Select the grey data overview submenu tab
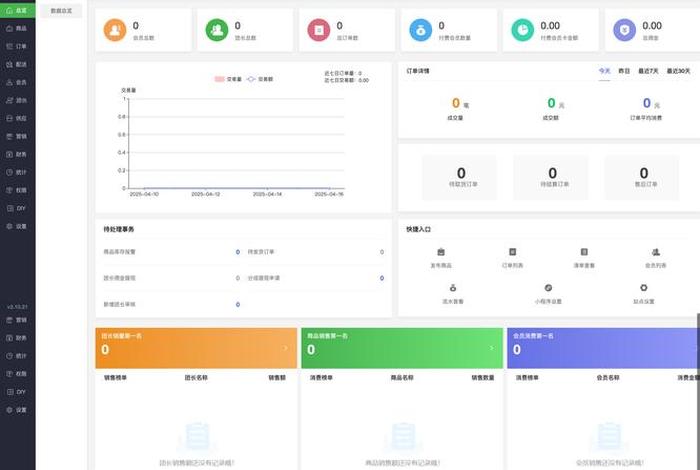This screenshot has width=700, height=470. (x=61, y=10)
